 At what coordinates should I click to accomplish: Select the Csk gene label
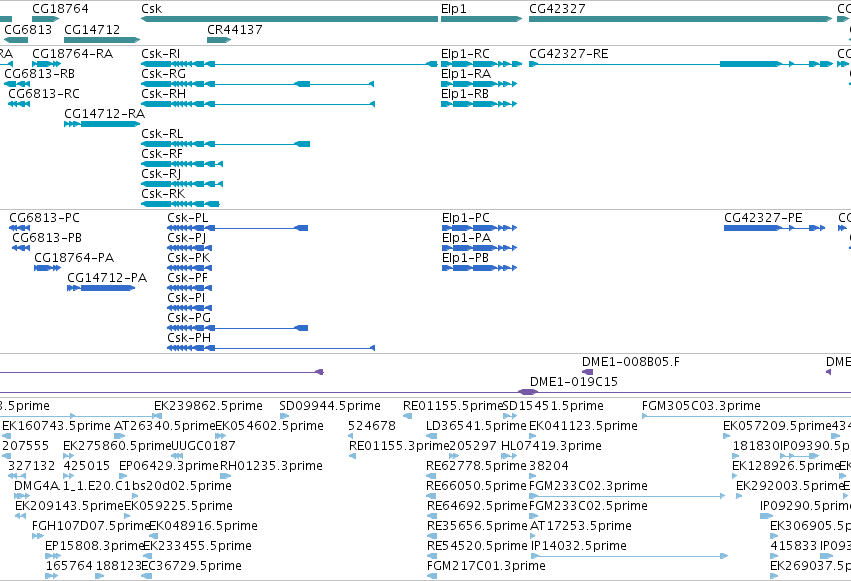[x=151, y=9]
